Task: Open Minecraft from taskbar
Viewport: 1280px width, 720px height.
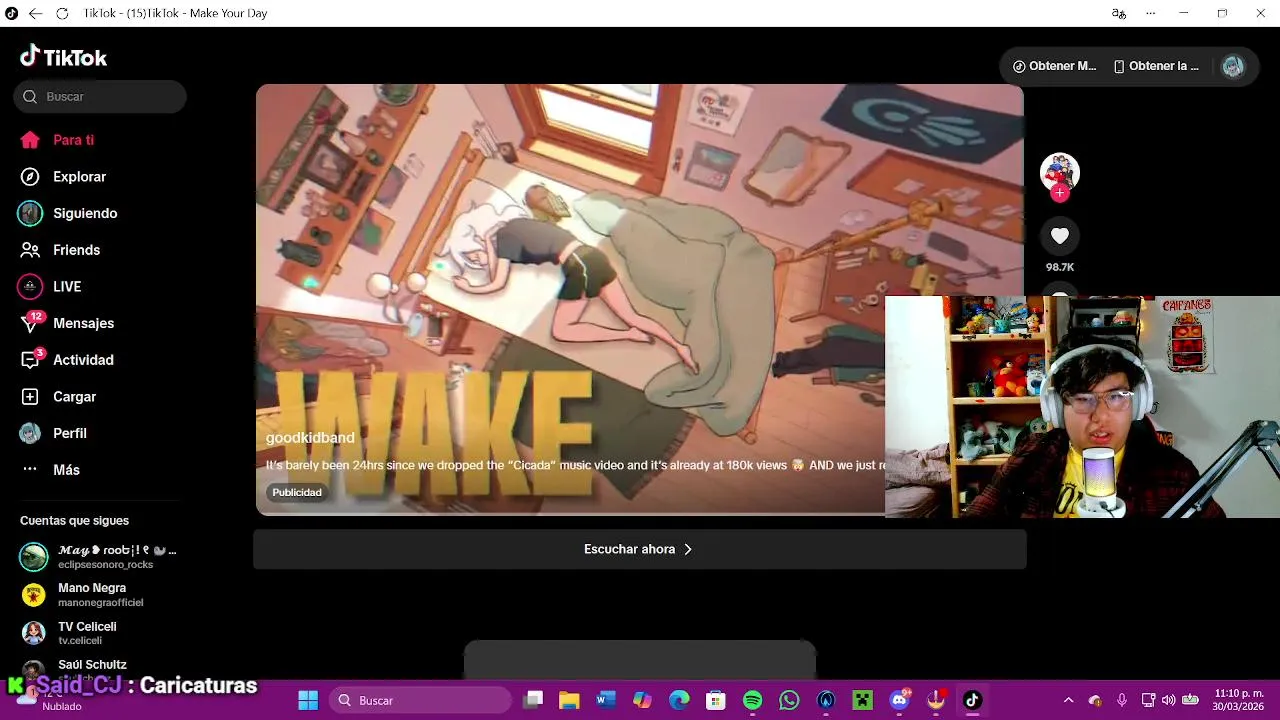Action: [863, 700]
